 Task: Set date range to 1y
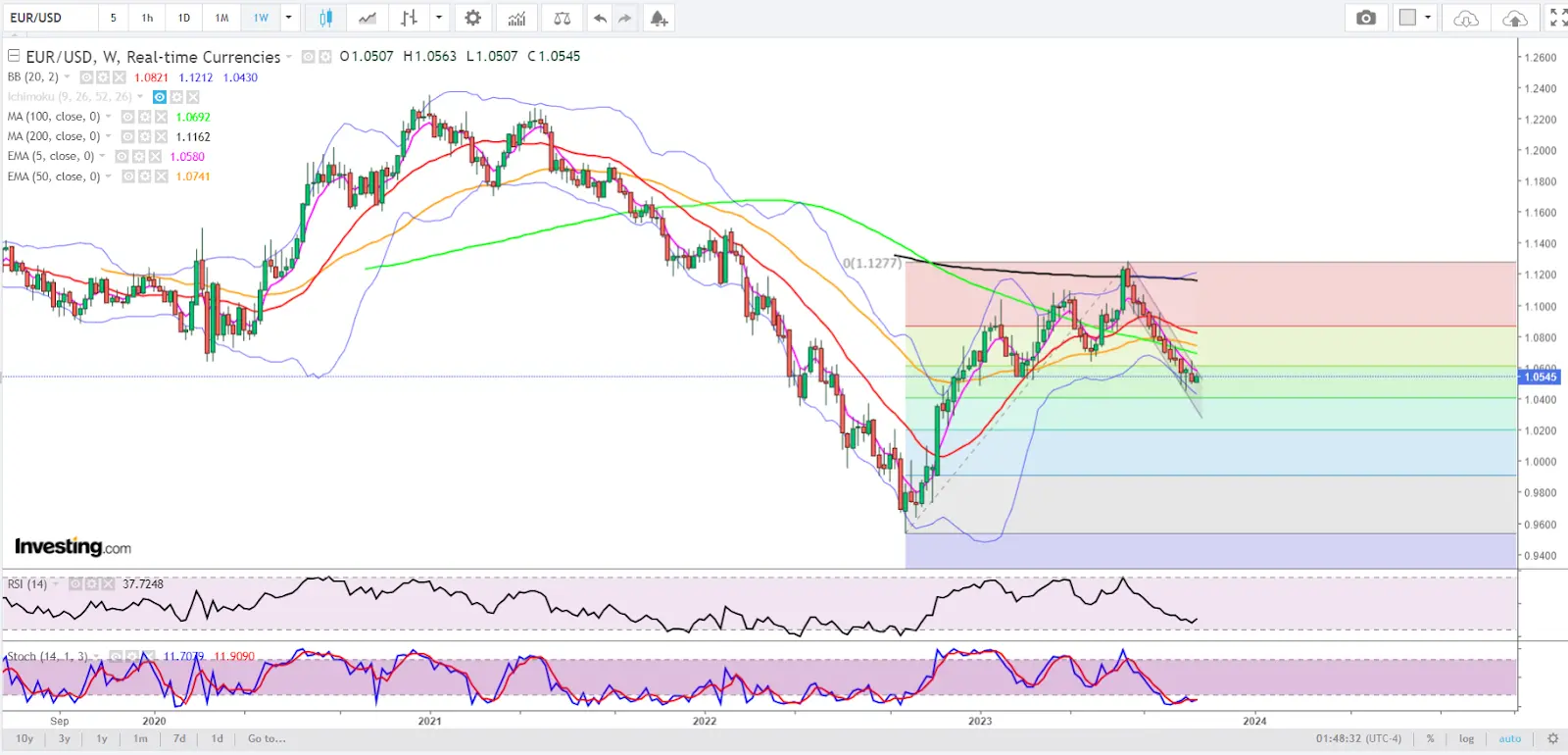102,738
